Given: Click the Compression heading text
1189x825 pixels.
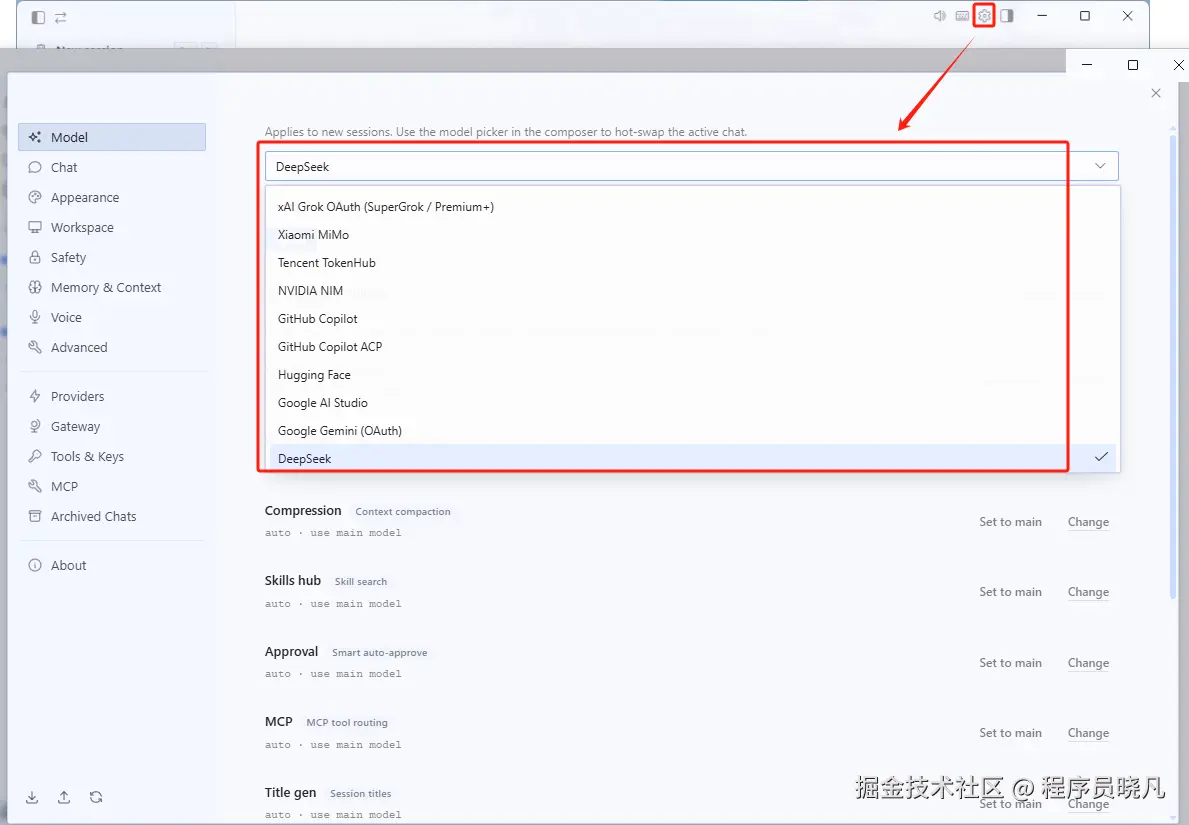Looking at the screenshot, I should (303, 511).
